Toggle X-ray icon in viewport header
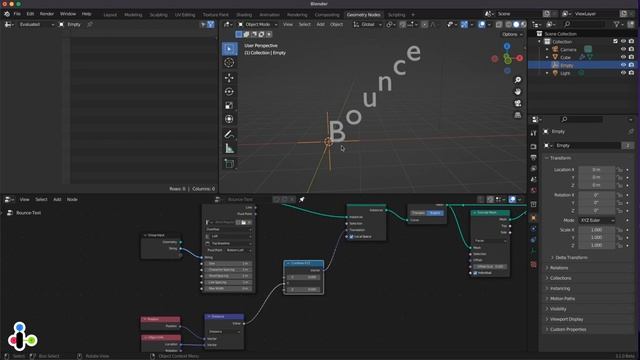The width and height of the screenshot is (640, 360). (x=499, y=24)
